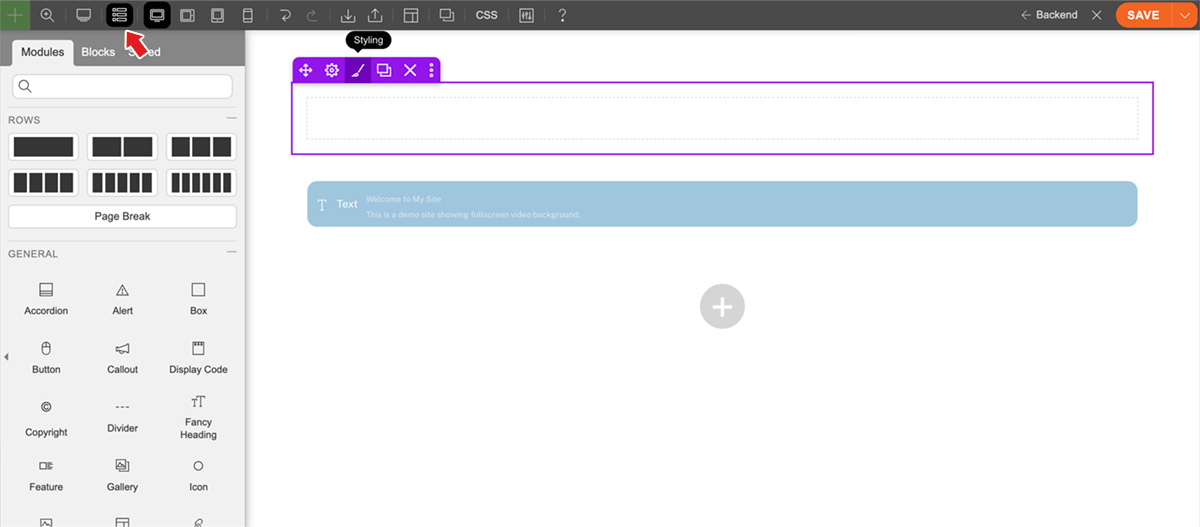The height and width of the screenshot is (527, 1200).
Task: Click the orange SAVE button
Action: pos(1142,15)
